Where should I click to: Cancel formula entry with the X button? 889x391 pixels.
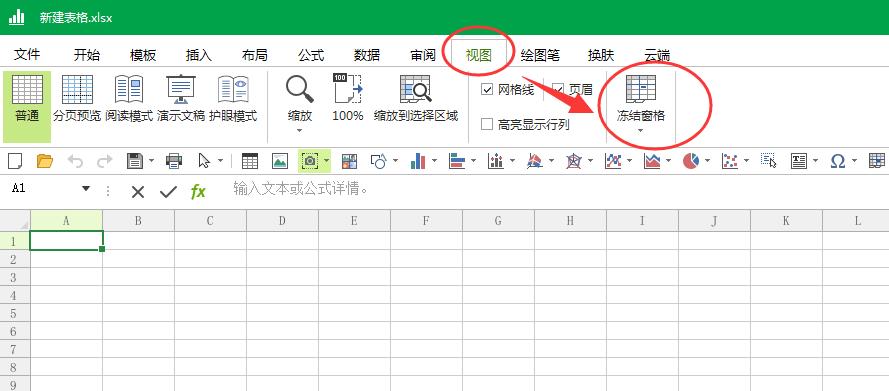pyautogui.click(x=138, y=192)
